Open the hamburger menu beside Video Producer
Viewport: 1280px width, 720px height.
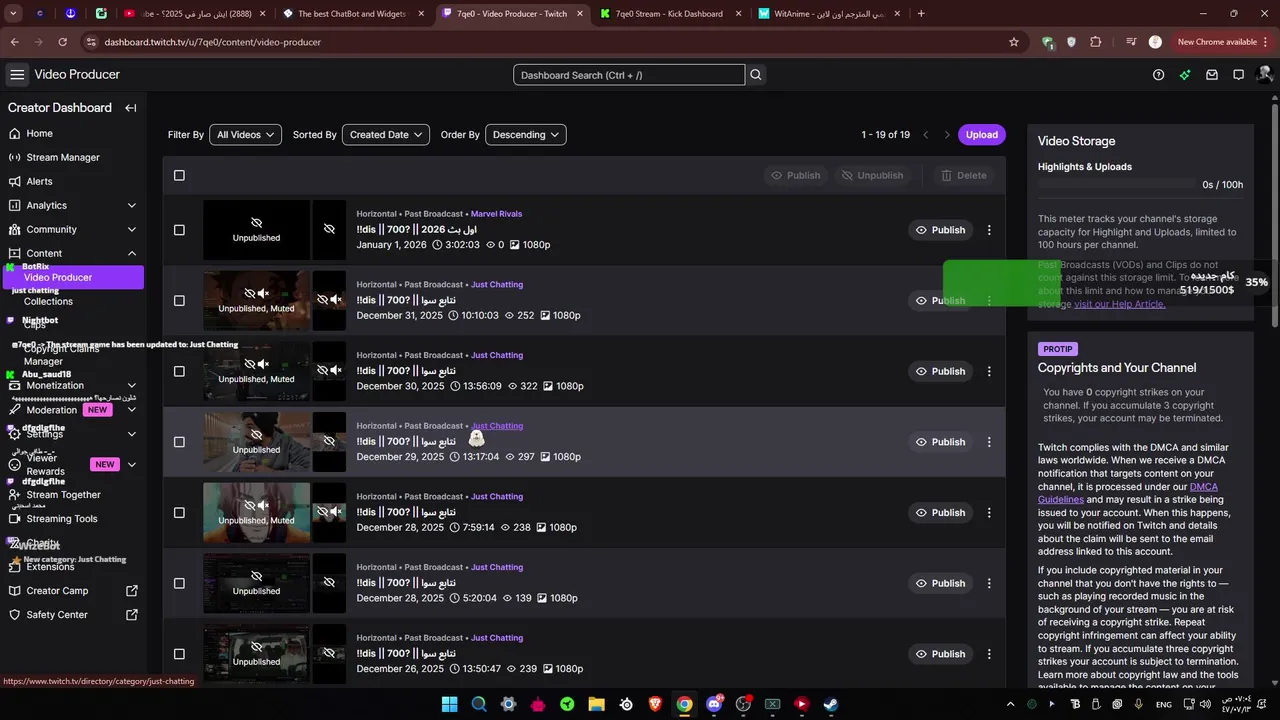tap(17, 75)
